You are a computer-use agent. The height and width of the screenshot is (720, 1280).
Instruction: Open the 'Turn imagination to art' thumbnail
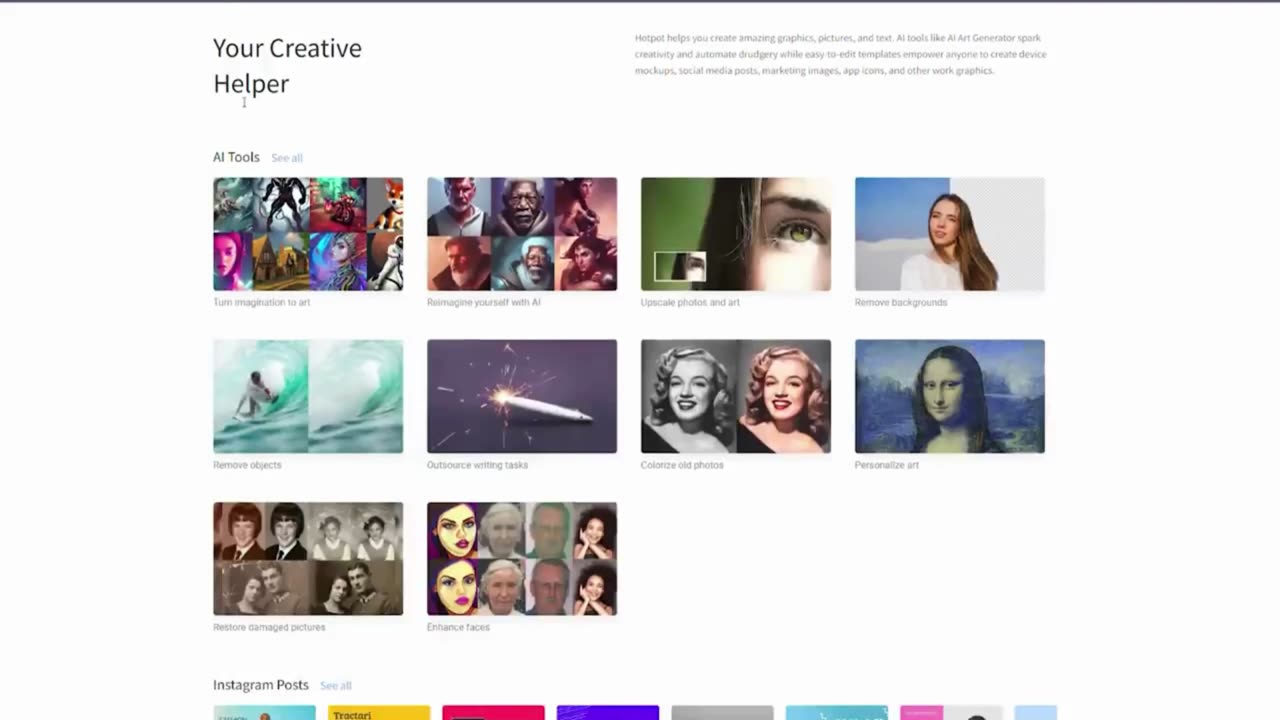click(308, 234)
